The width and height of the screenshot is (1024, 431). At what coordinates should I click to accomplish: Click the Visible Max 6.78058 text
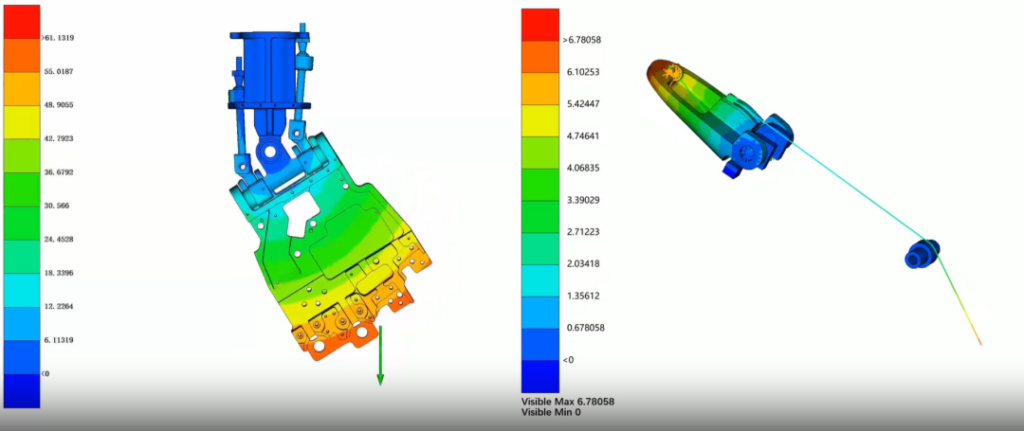point(567,401)
